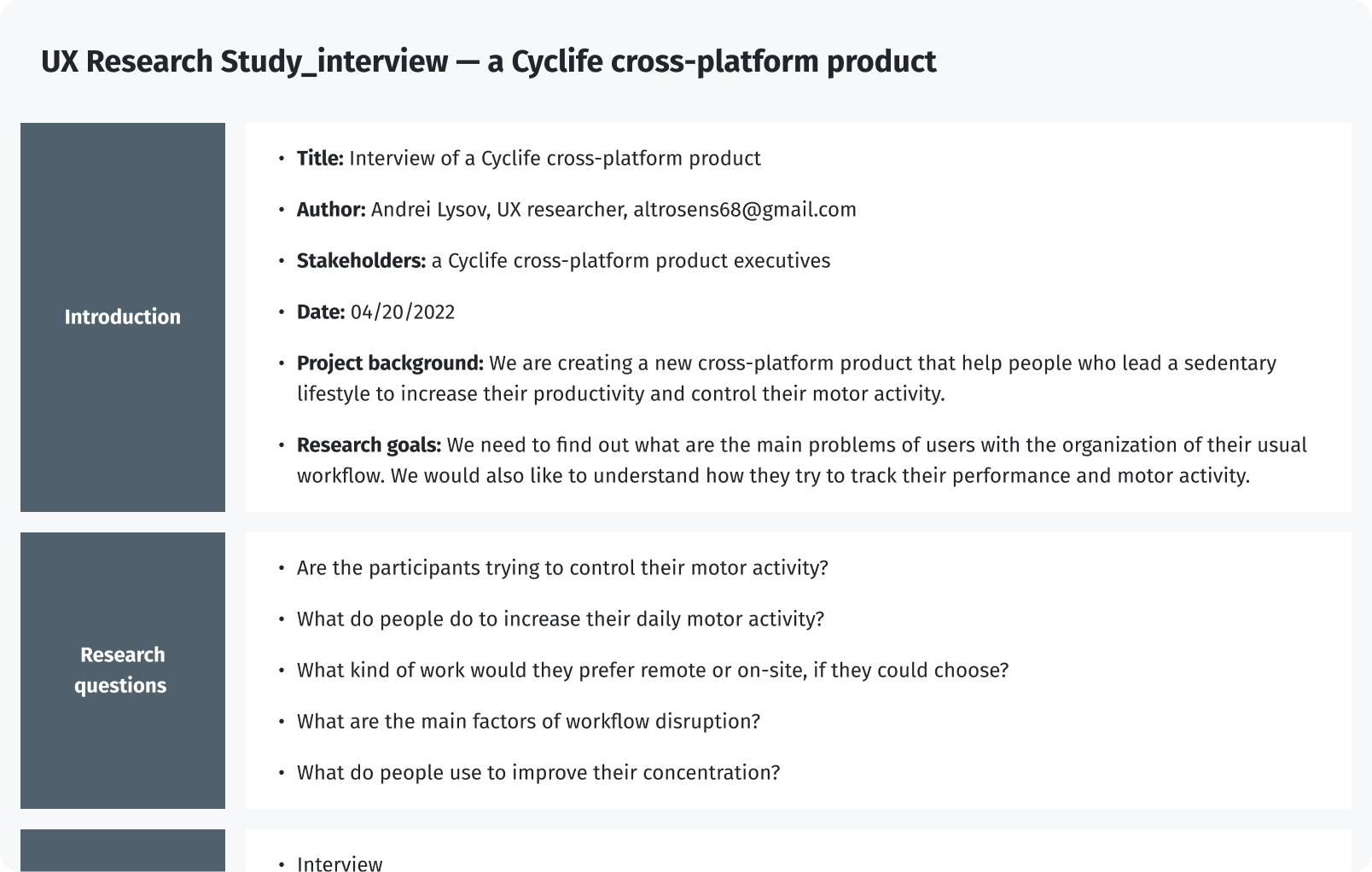The width and height of the screenshot is (1372, 872).
Task: Click the Stakeholders bullet line
Action: (x=563, y=261)
